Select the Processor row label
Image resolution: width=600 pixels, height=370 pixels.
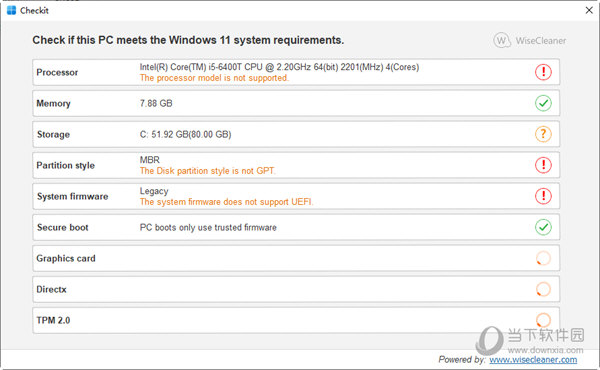click(57, 72)
